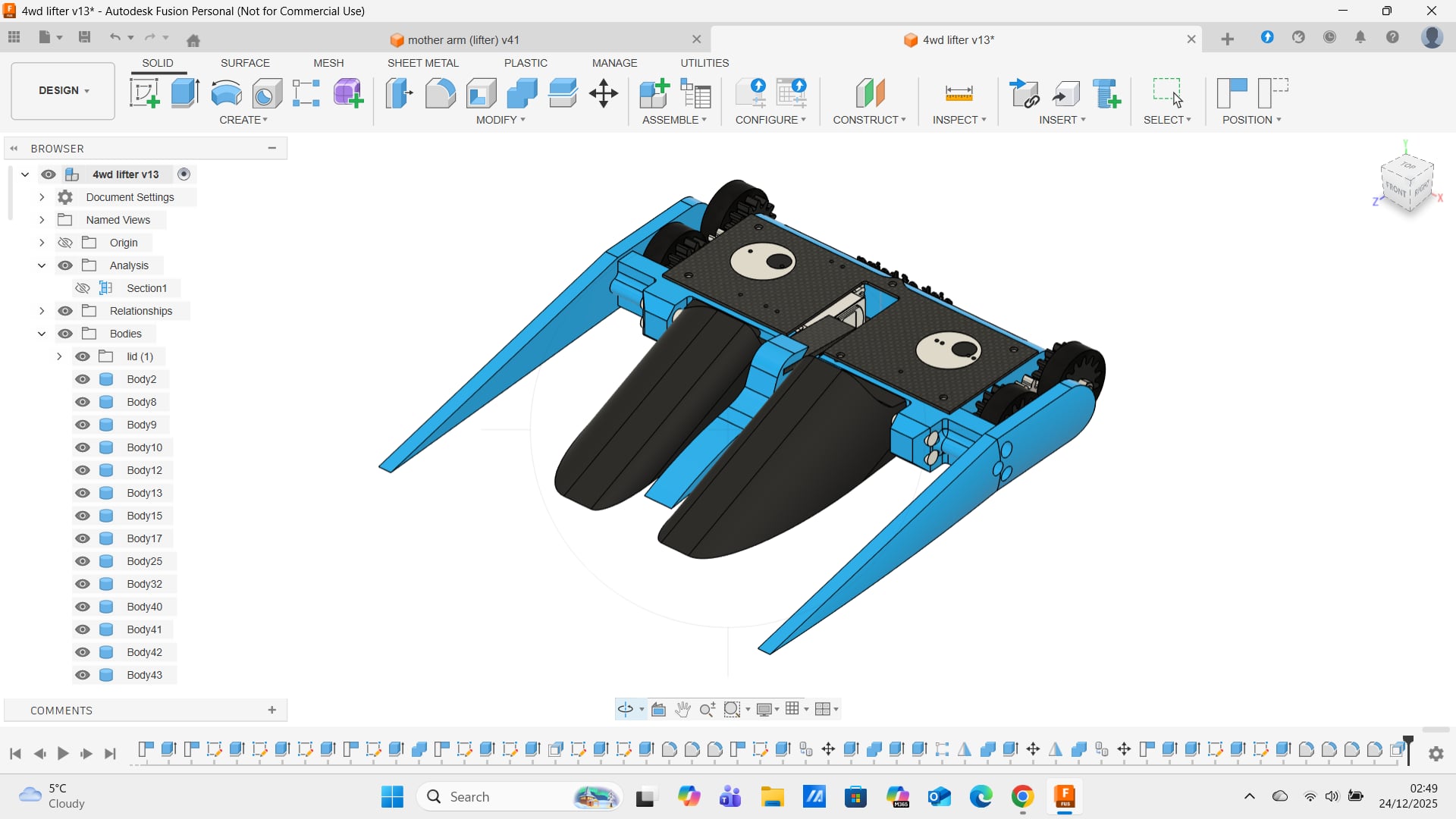Collapse the Bodies folder
Screen dimensions: 1456x819
(42, 334)
